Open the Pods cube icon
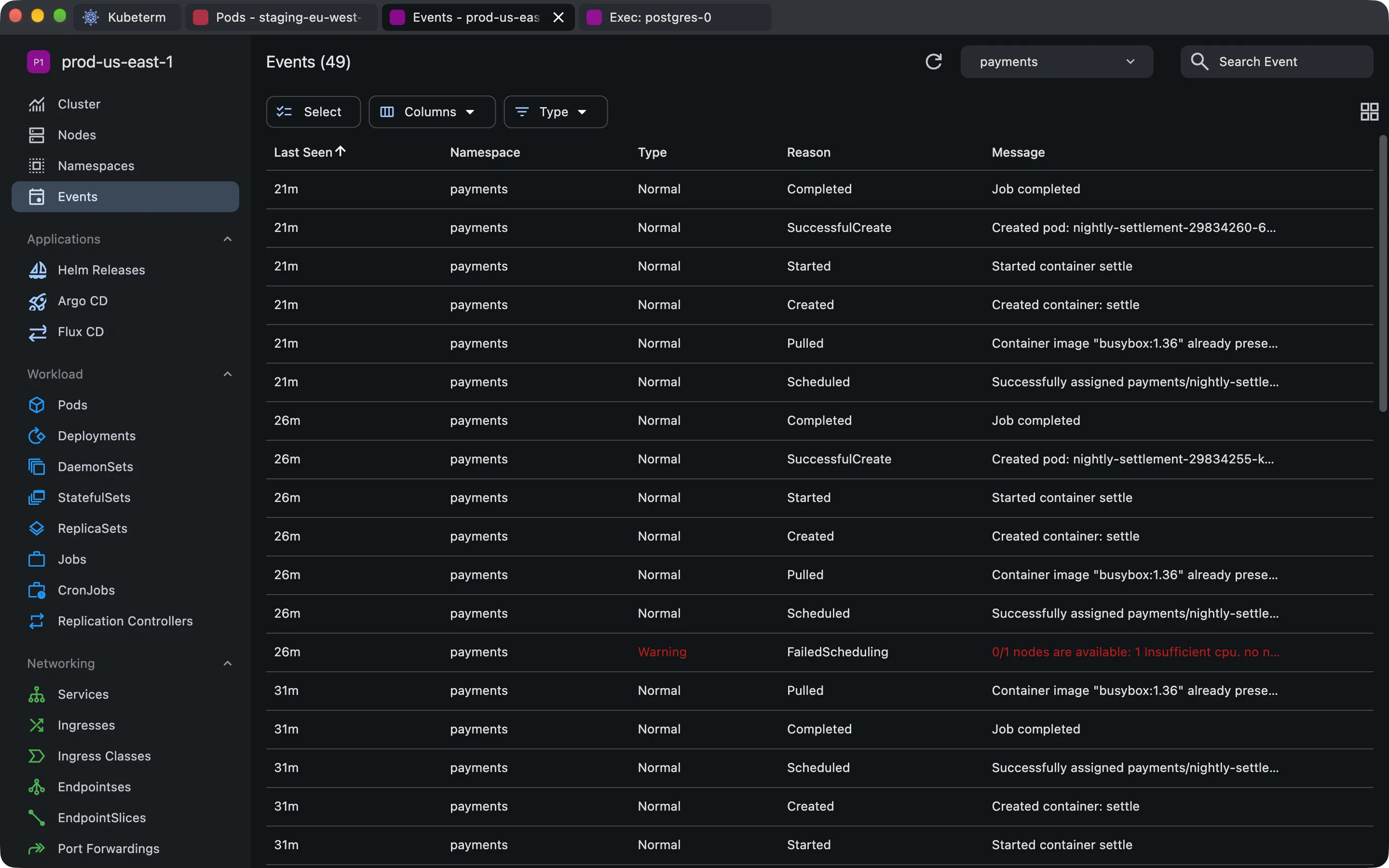The height and width of the screenshot is (868, 1389). pyautogui.click(x=37, y=405)
